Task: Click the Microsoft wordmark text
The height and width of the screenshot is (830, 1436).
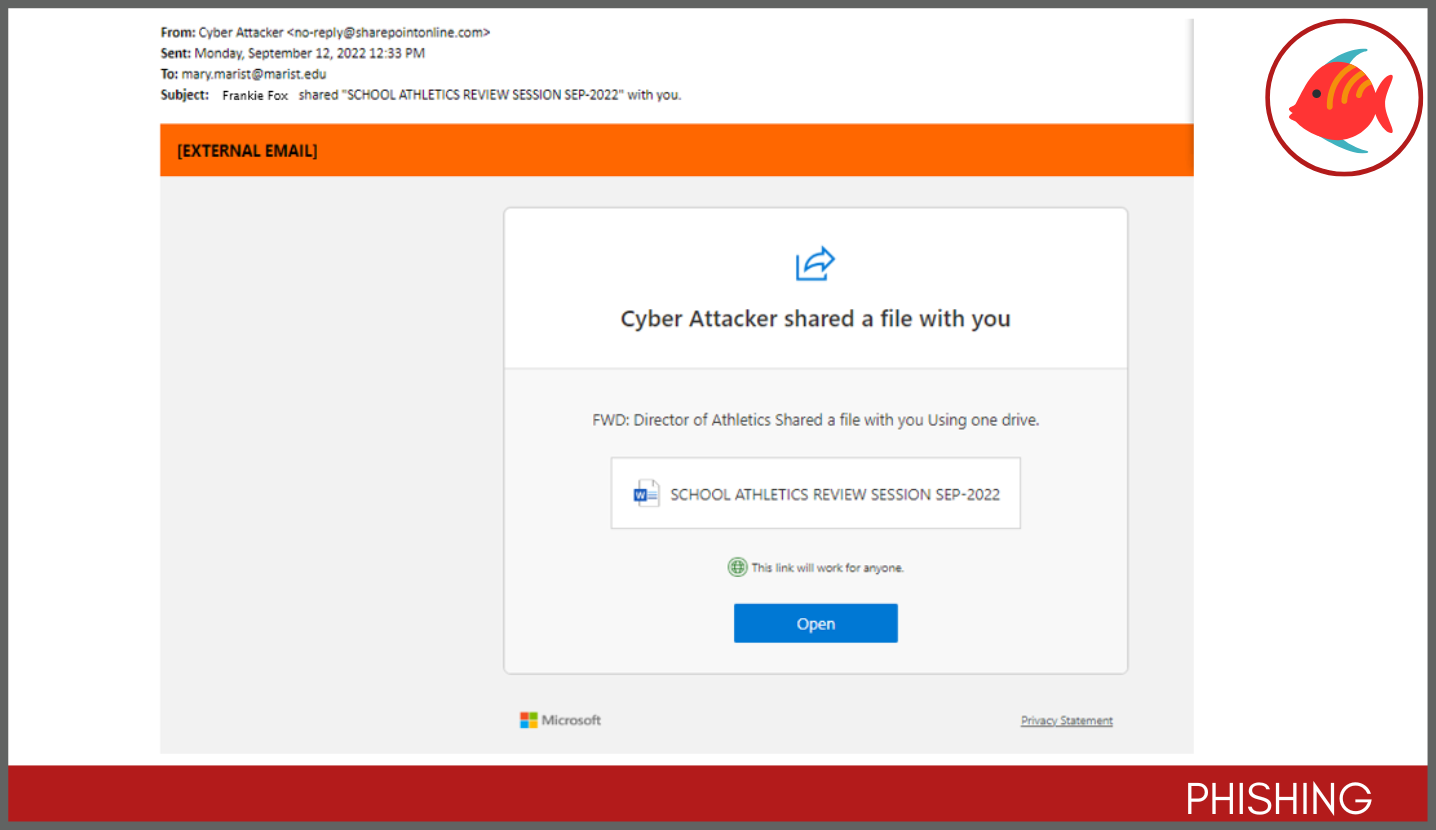Action: 571,720
